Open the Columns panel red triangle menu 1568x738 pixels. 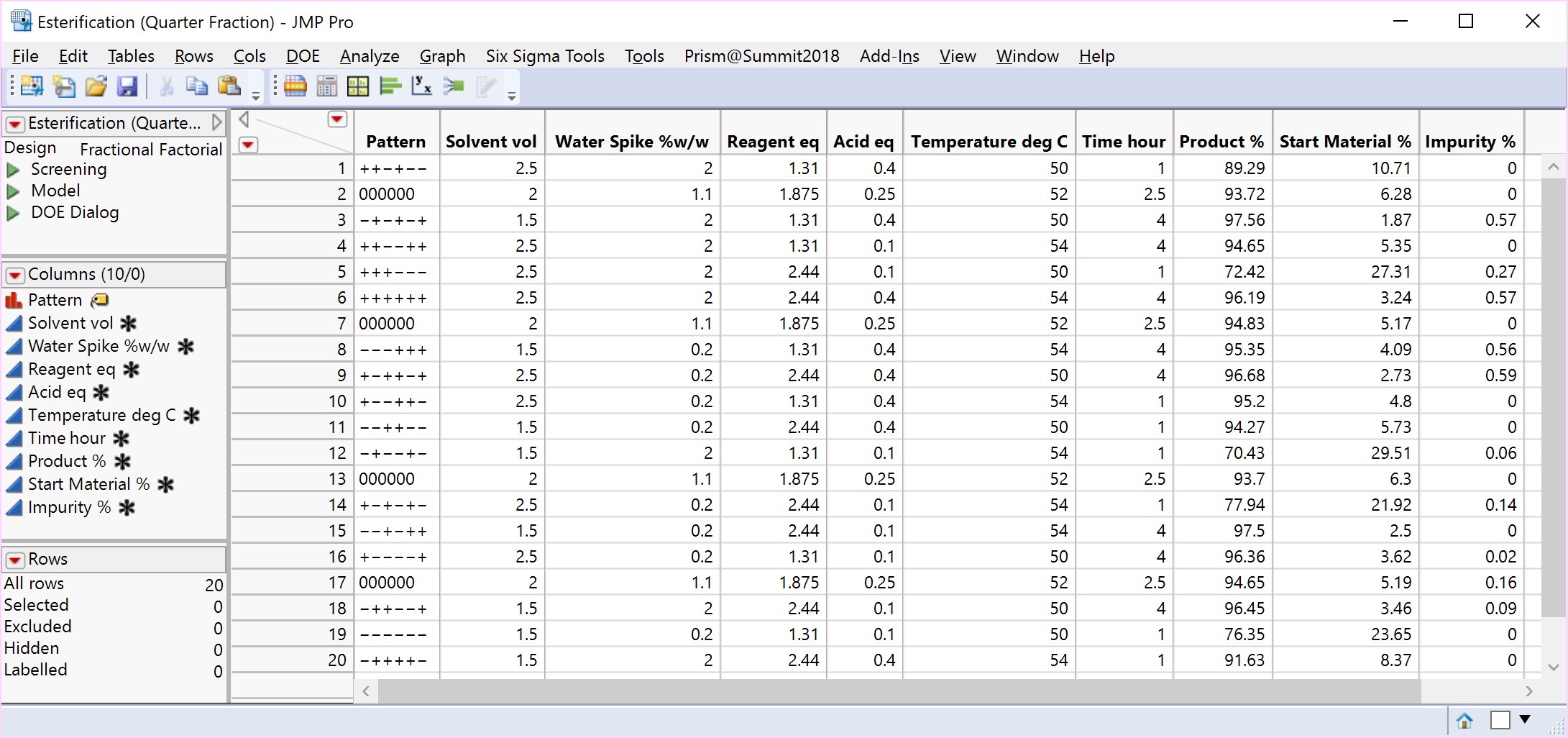click(14, 275)
